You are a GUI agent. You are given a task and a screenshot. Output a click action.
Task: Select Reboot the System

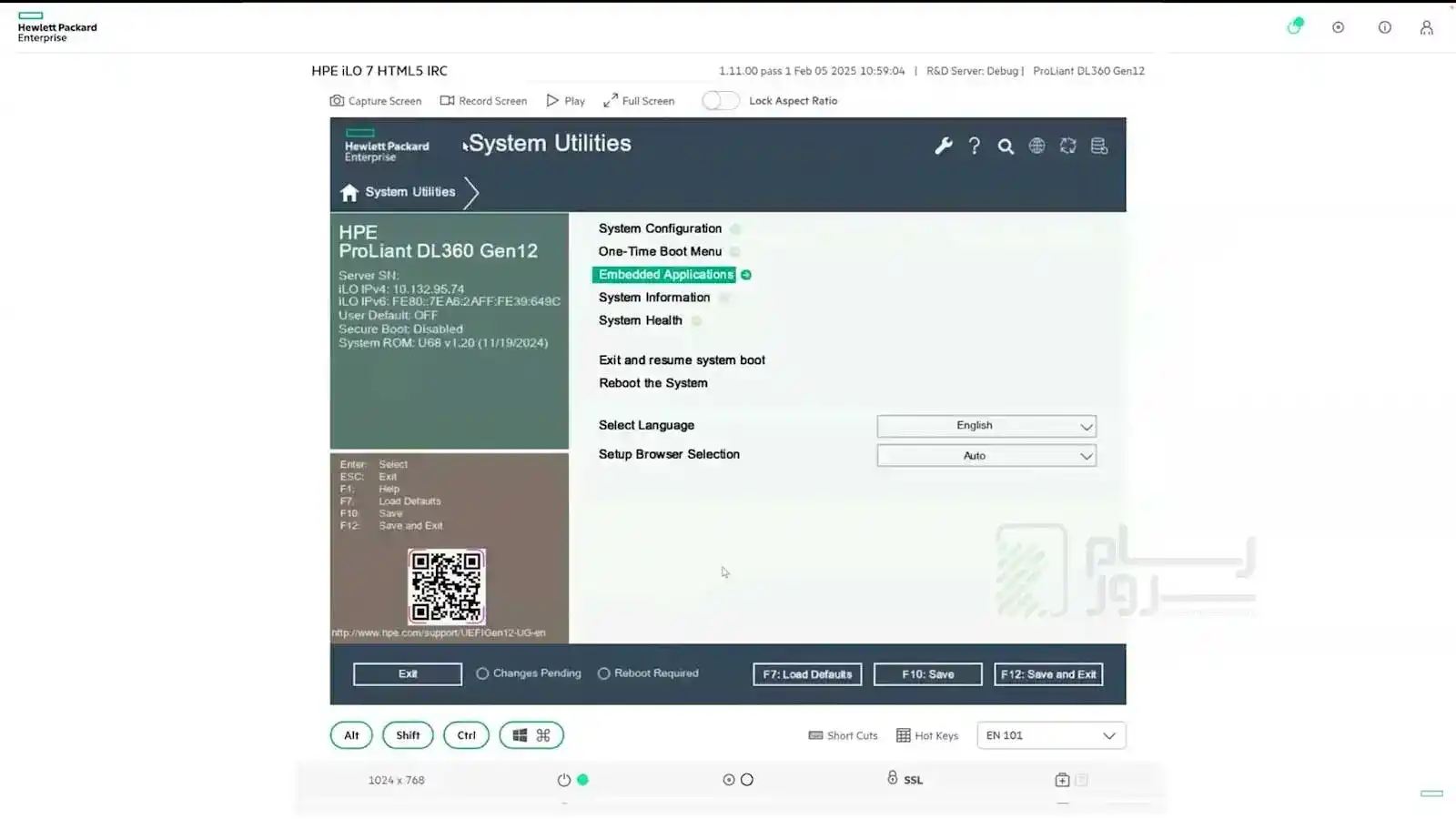click(x=653, y=383)
